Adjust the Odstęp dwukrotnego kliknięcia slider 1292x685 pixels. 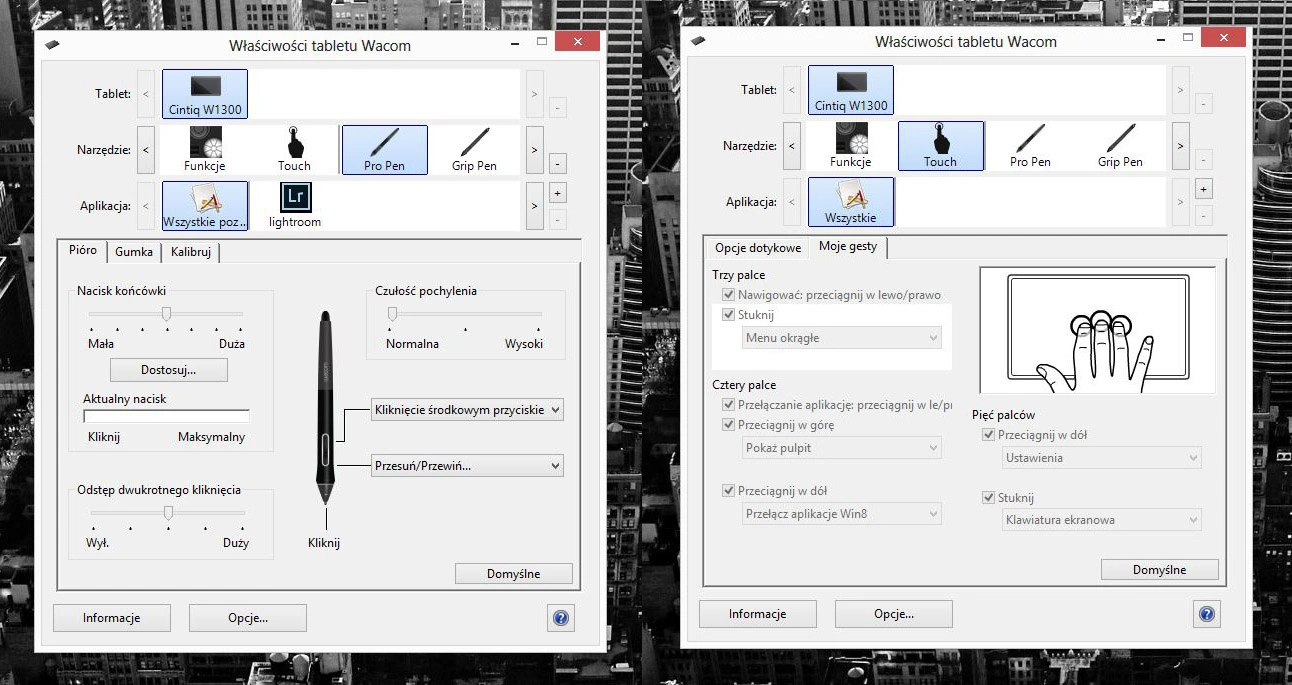click(168, 512)
